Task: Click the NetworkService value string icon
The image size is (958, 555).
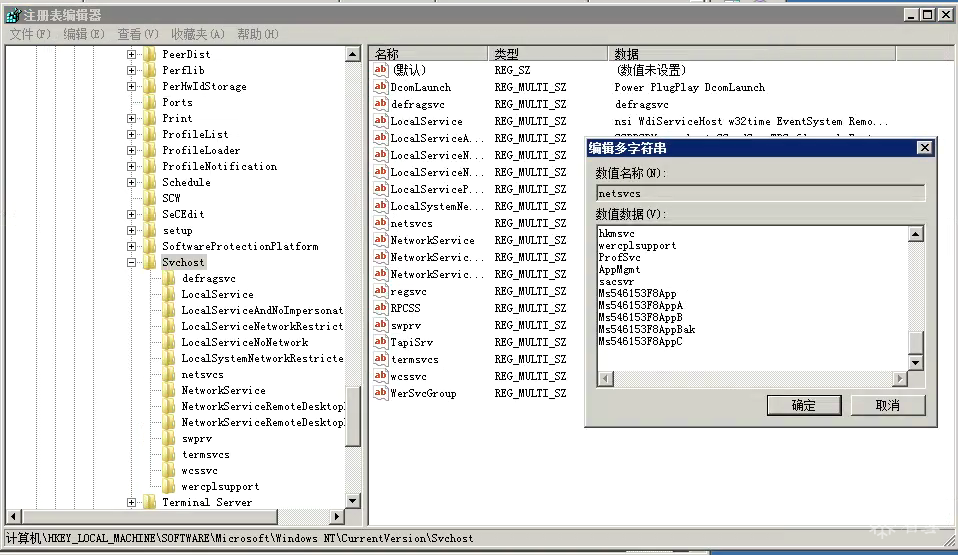Action: [381, 240]
